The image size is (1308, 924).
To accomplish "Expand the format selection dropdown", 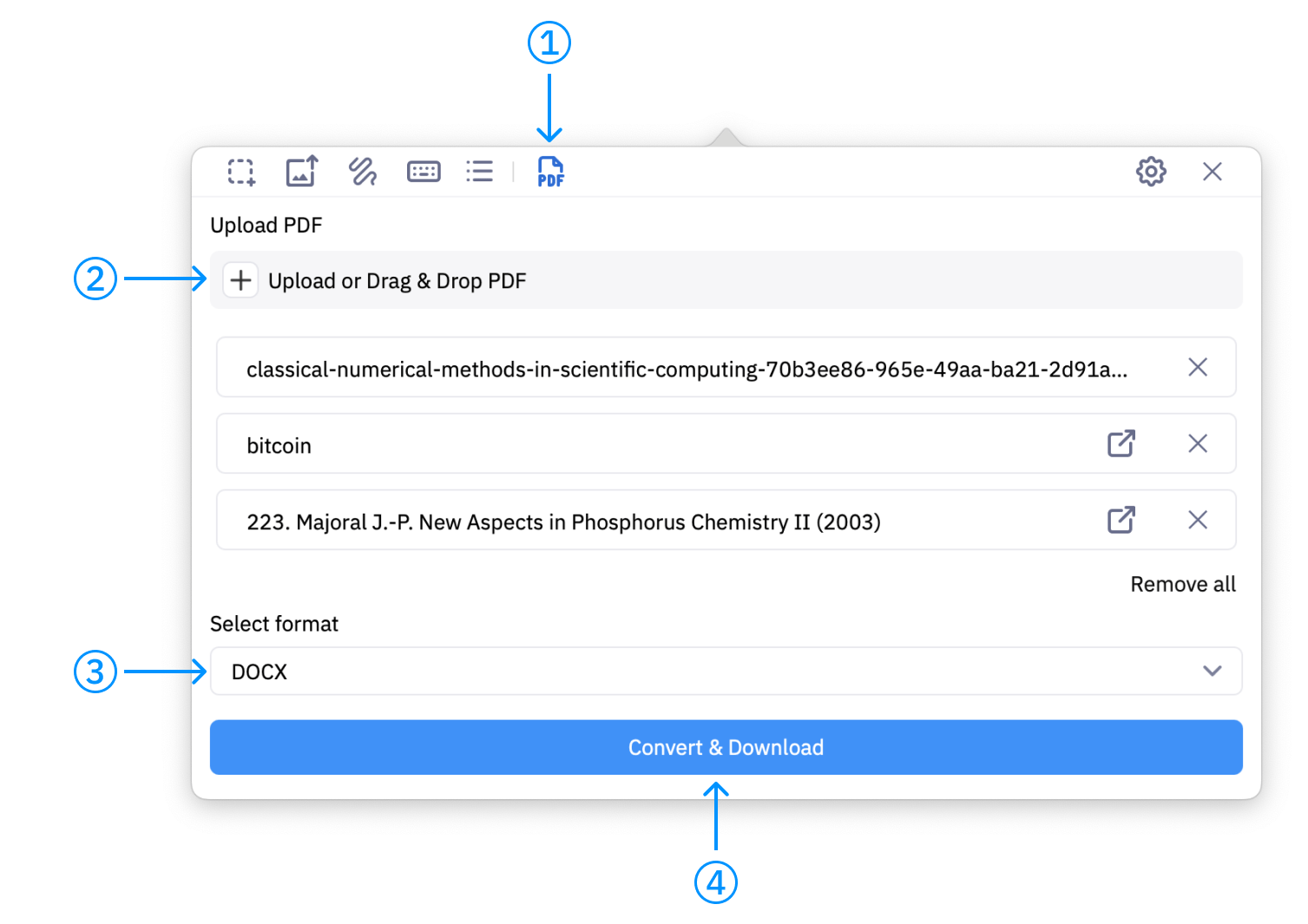I will pos(726,671).
